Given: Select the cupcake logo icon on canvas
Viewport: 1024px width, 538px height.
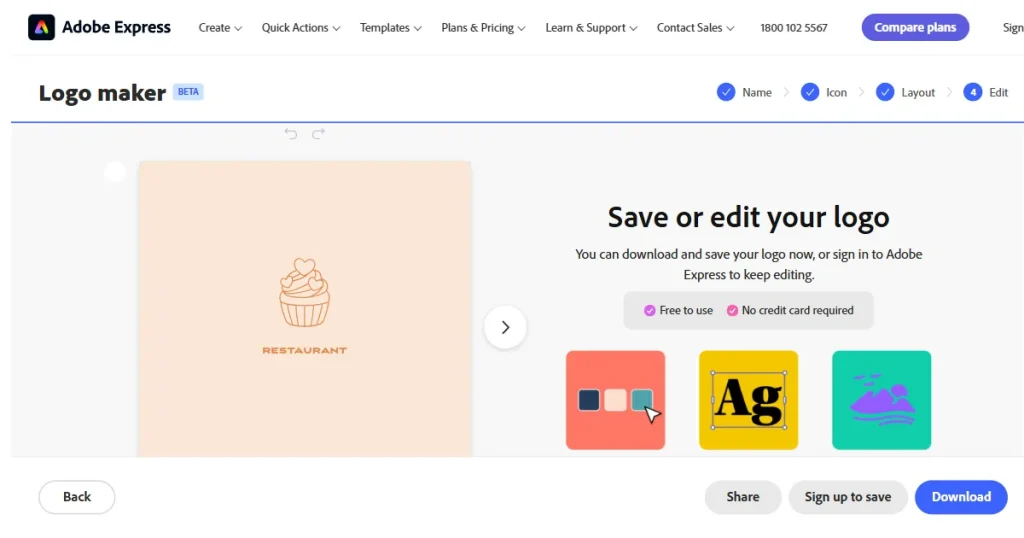Looking at the screenshot, I should [304, 293].
